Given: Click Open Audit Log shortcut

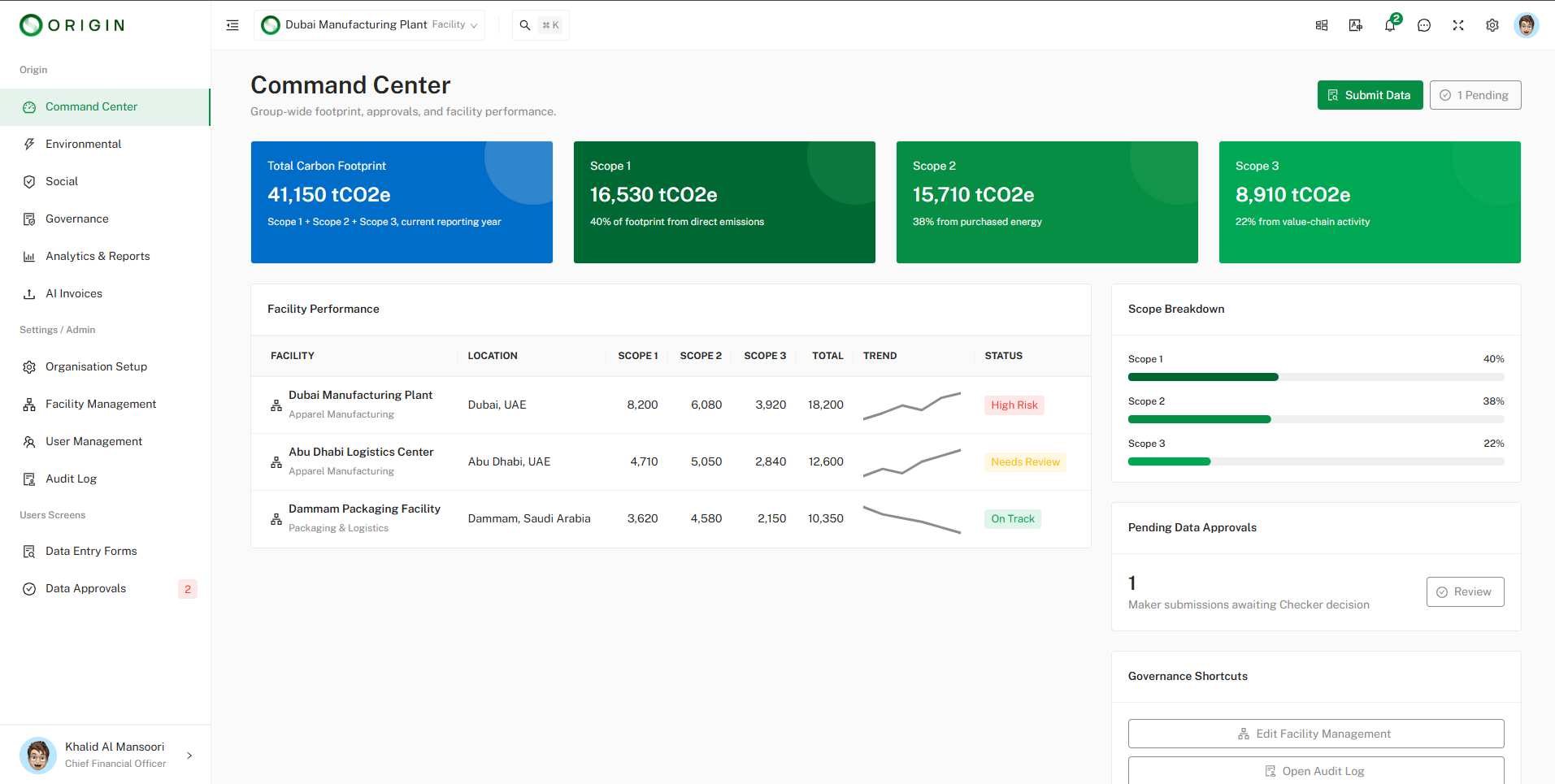Looking at the screenshot, I should pyautogui.click(x=1316, y=771).
